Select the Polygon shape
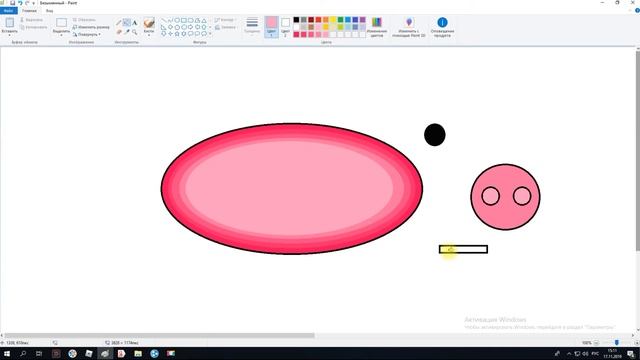The width and height of the screenshot is (640, 360). [x=198, y=20]
